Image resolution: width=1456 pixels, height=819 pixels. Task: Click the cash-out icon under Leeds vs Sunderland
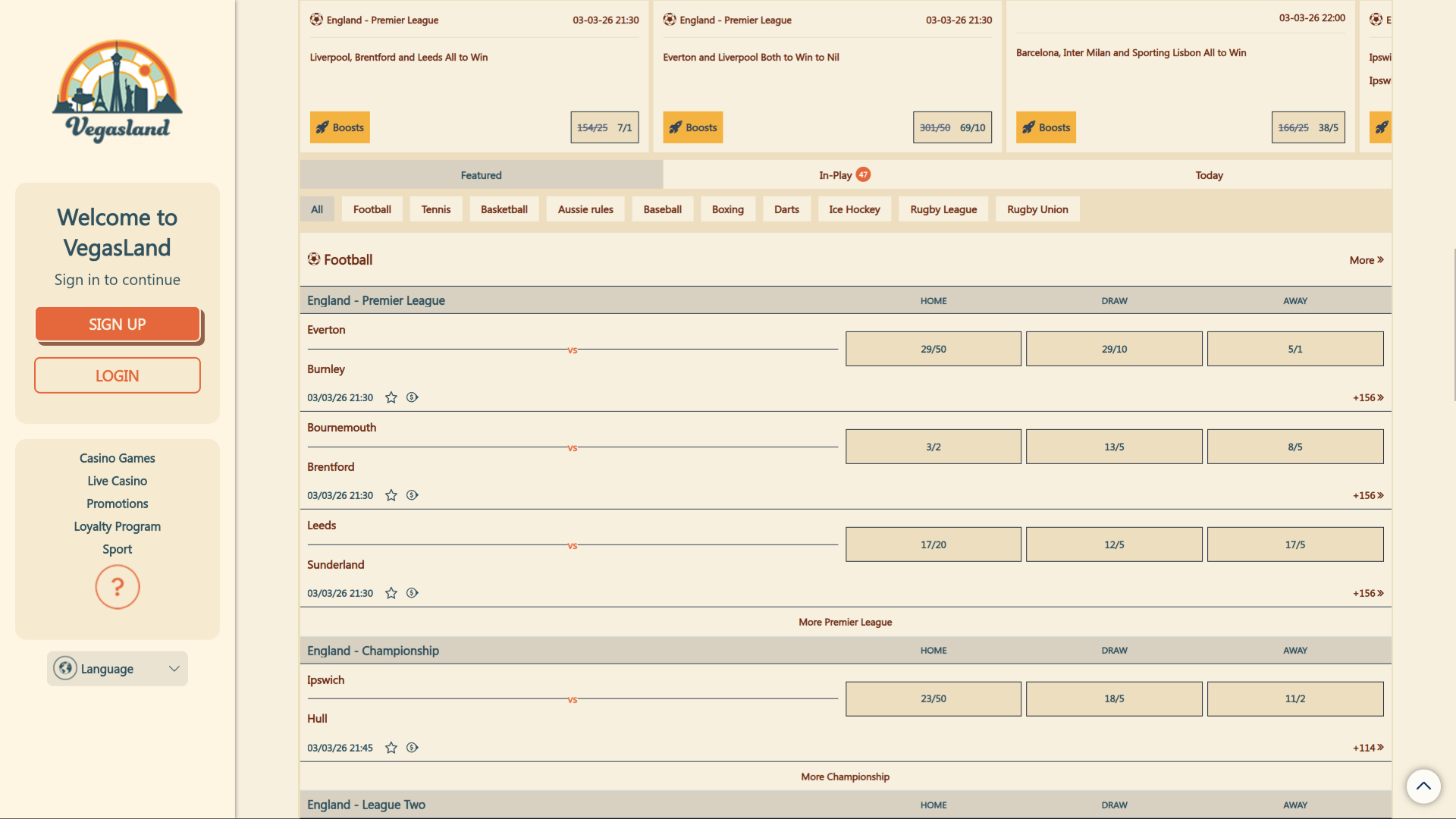pos(413,593)
